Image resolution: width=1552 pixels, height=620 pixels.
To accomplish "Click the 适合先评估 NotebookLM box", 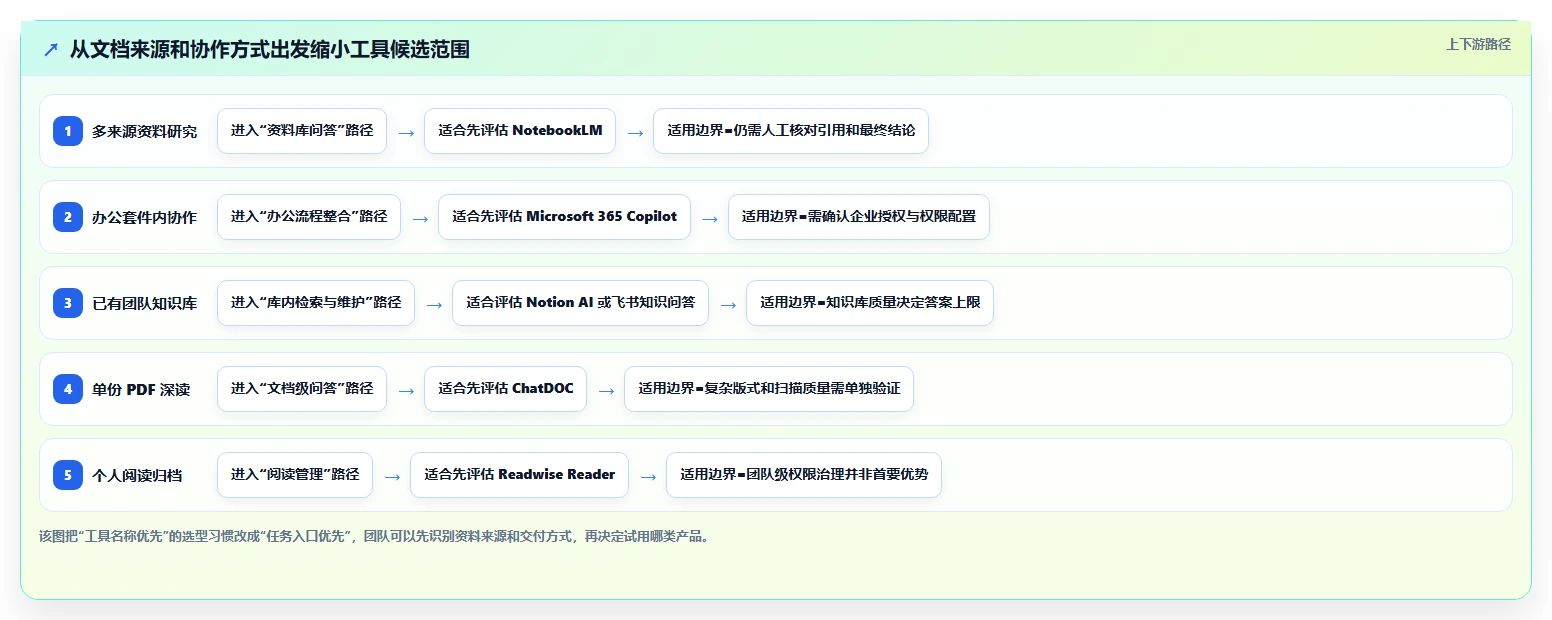I will pyautogui.click(x=520, y=131).
